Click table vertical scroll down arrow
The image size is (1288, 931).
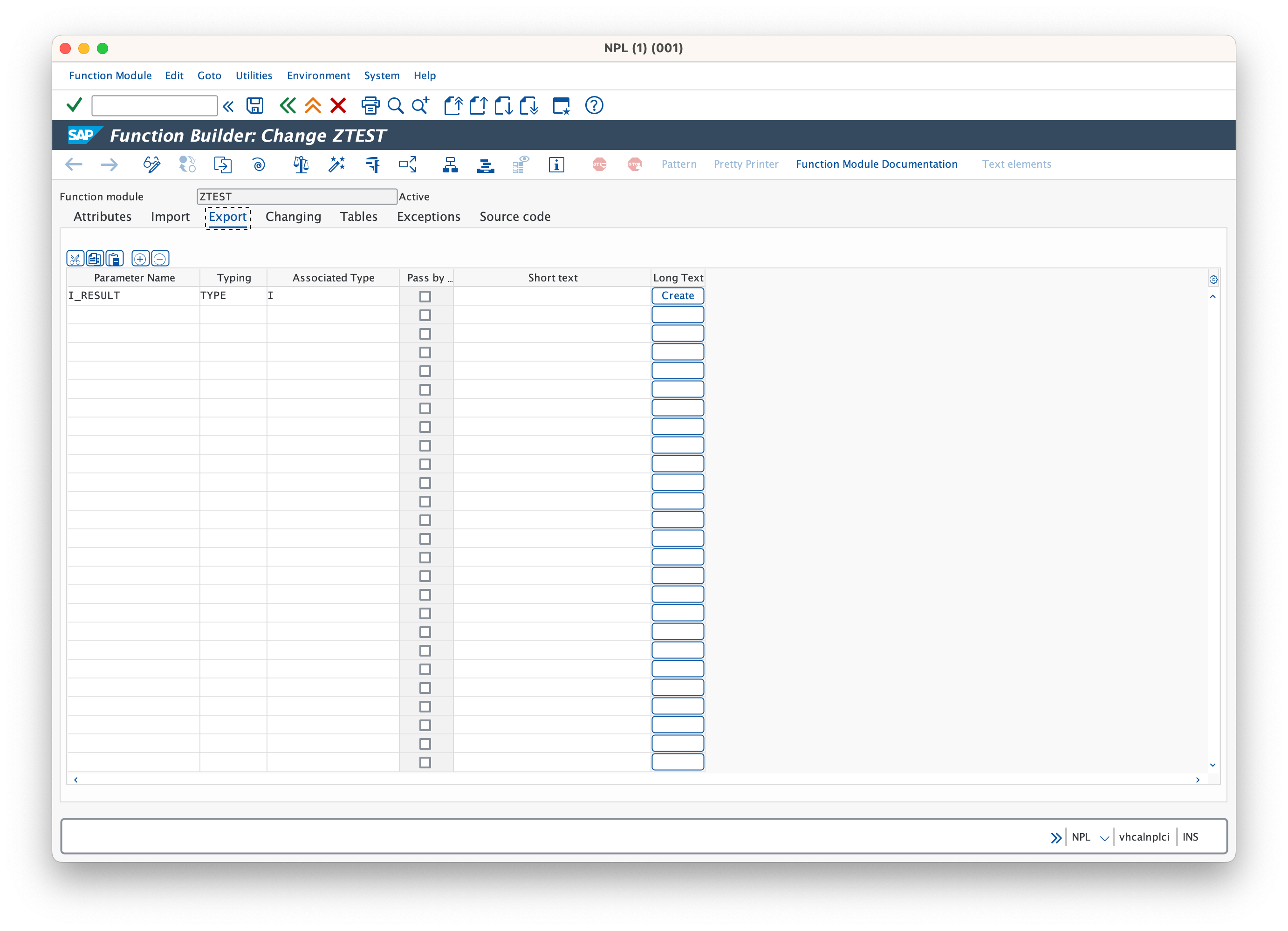[x=1213, y=765]
